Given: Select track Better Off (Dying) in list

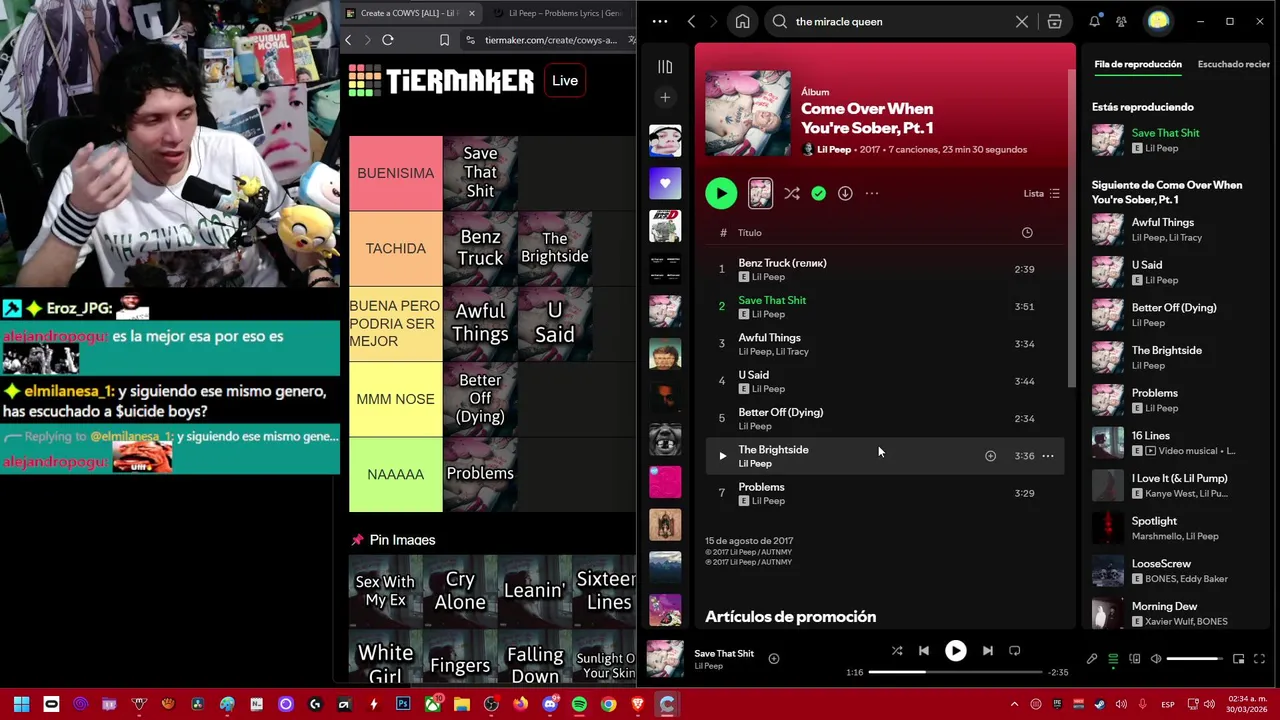Looking at the screenshot, I should click(885, 418).
